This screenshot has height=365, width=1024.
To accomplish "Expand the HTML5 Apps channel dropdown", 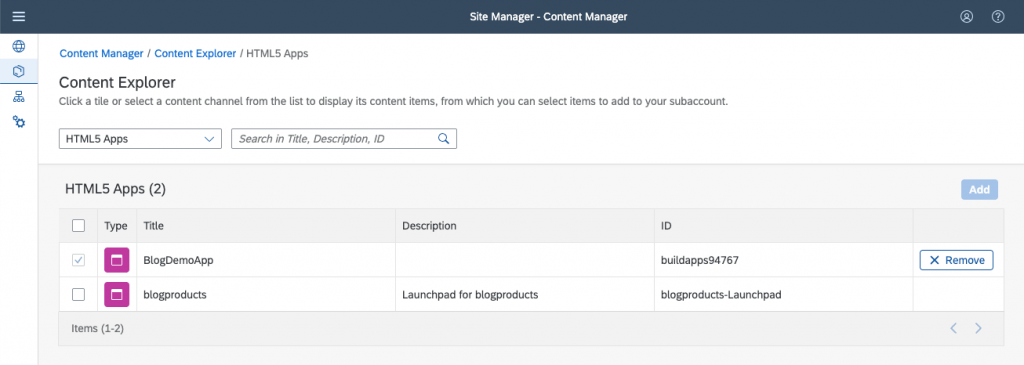I will (140, 138).
